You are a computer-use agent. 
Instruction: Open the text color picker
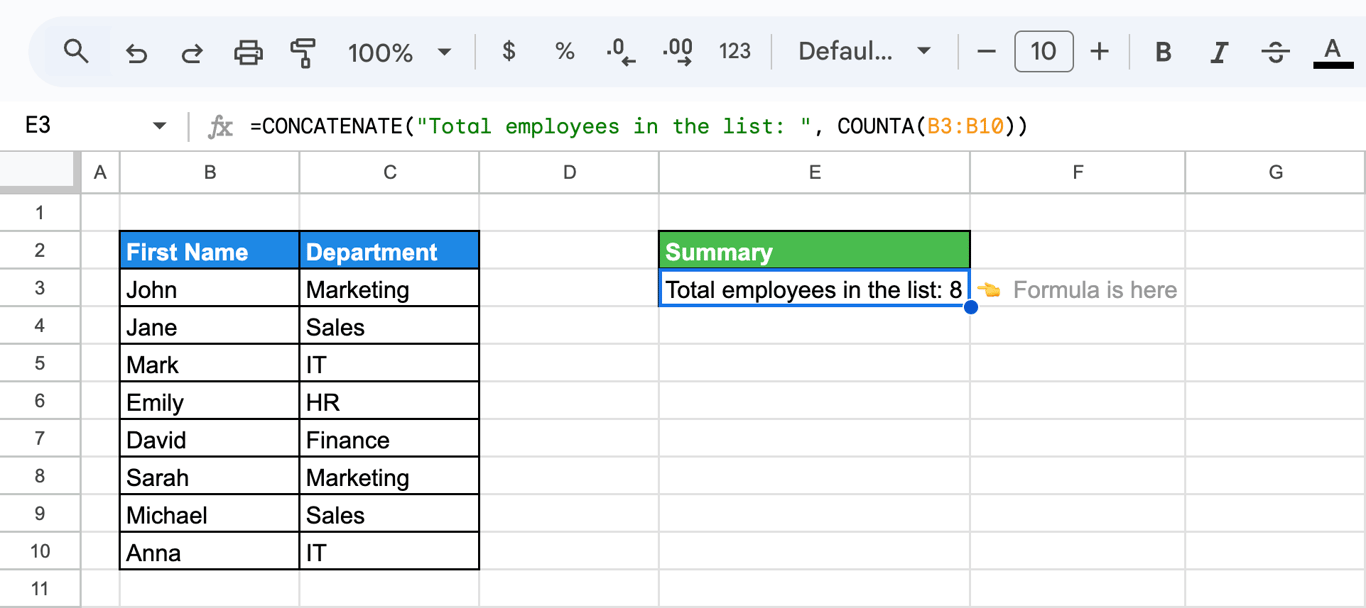coord(1332,52)
